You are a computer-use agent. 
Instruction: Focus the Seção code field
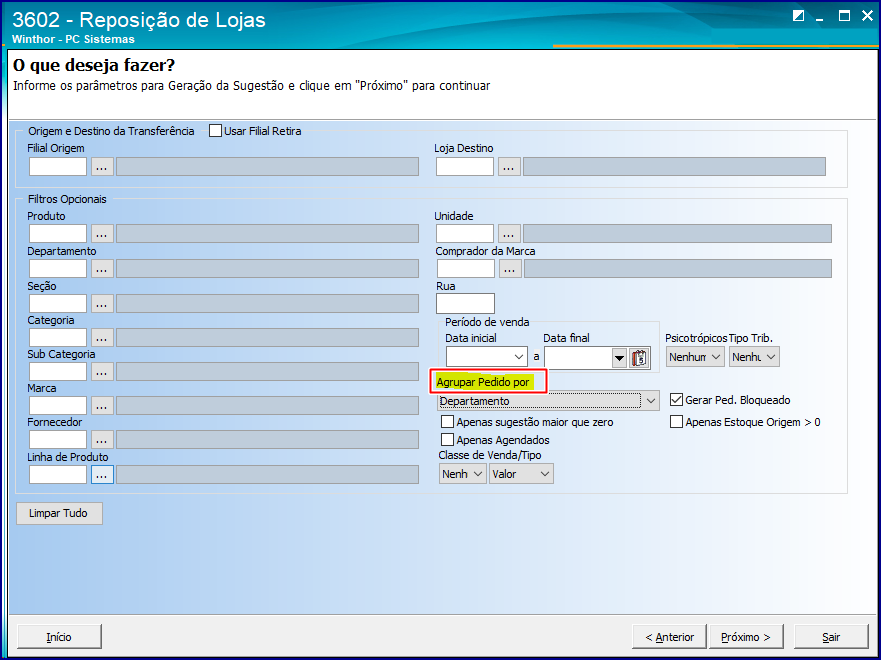[x=58, y=303]
